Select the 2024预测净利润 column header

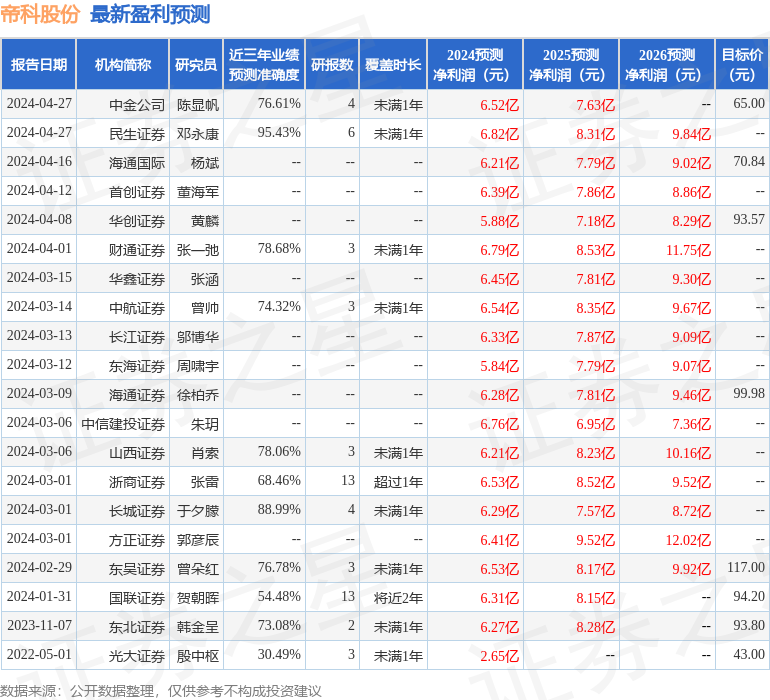point(475,64)
